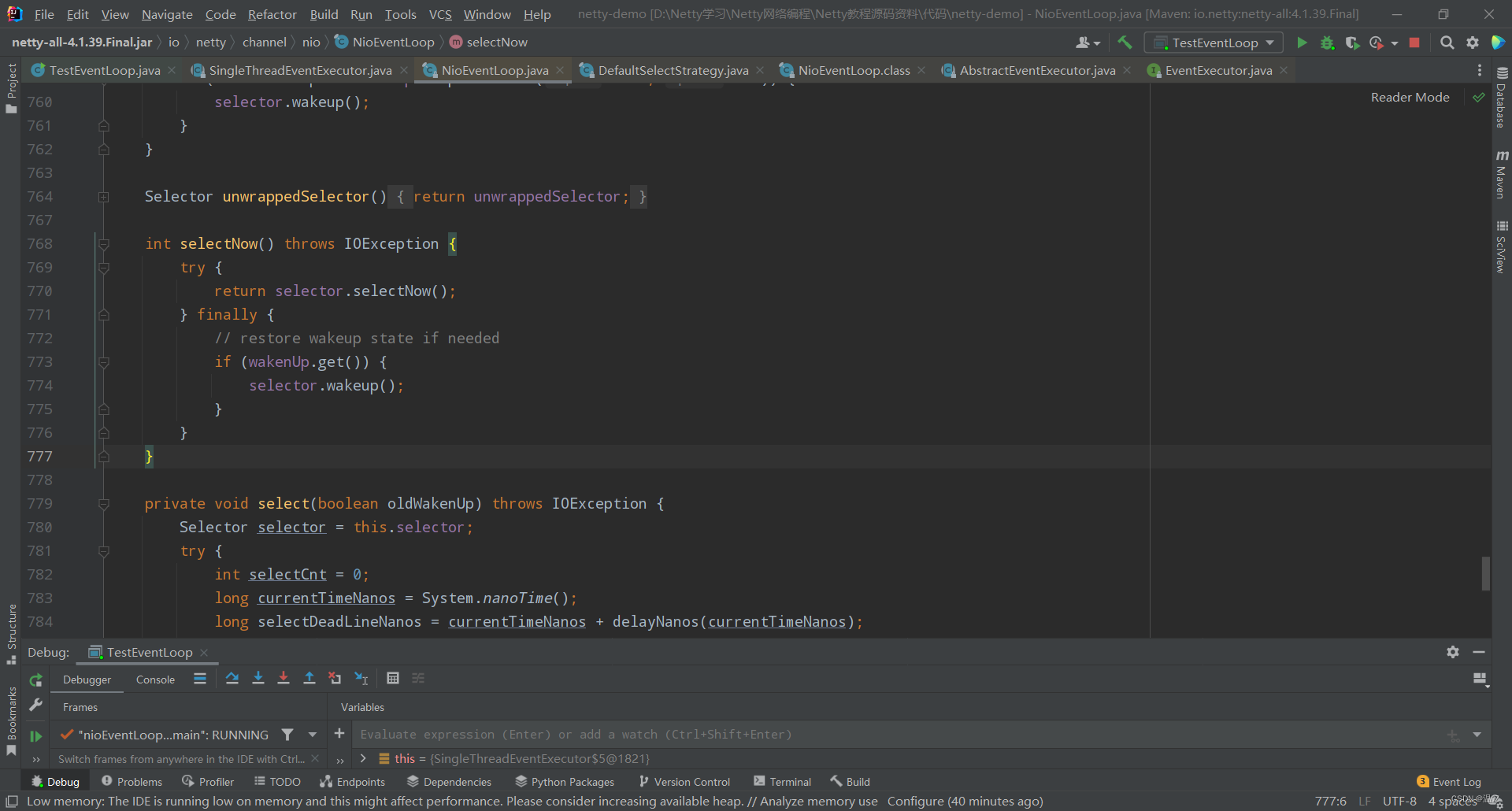
Task: Stop the running process with red square
Action: (x=1414, y=43)
